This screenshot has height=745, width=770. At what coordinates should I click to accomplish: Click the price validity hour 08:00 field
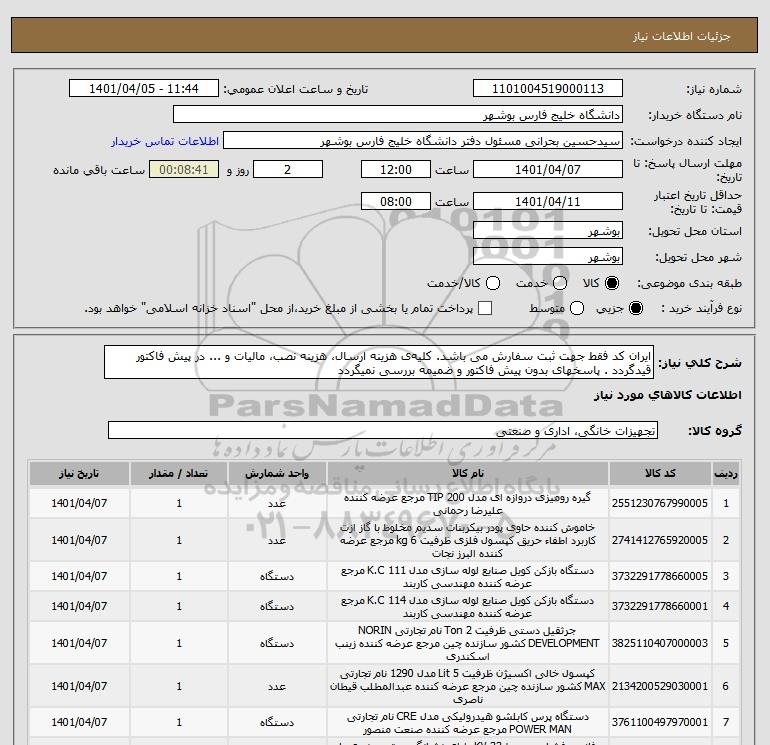(396, 201)
